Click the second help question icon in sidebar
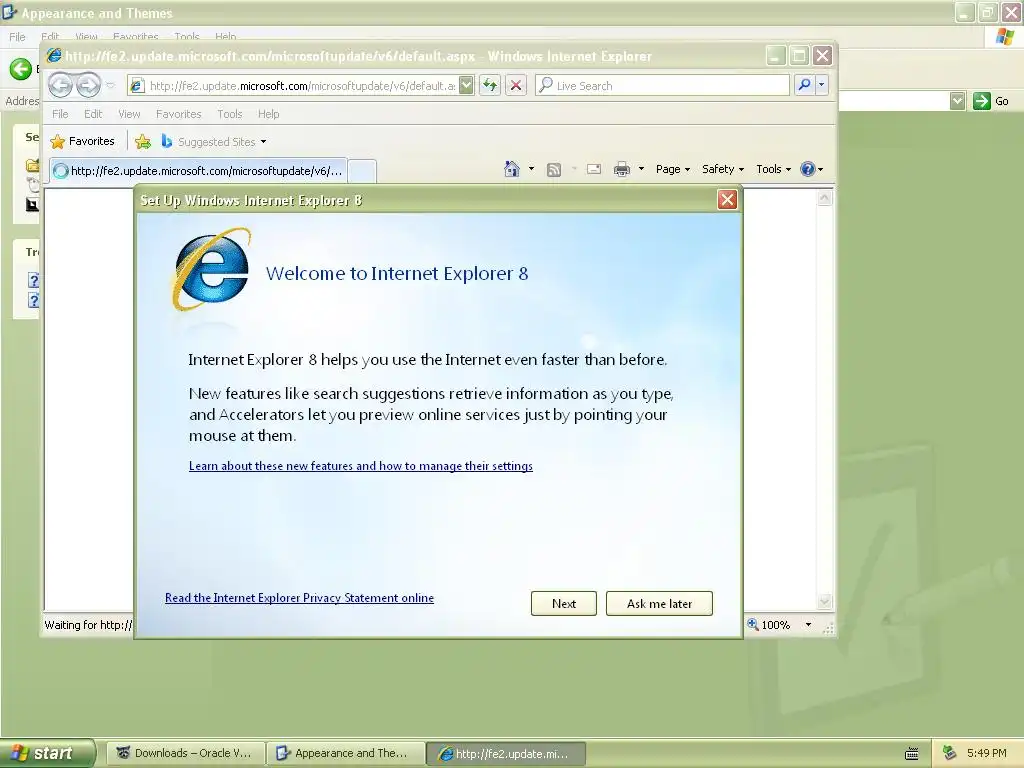This screenshot has width=1024, height=768. tap(33, 300)
